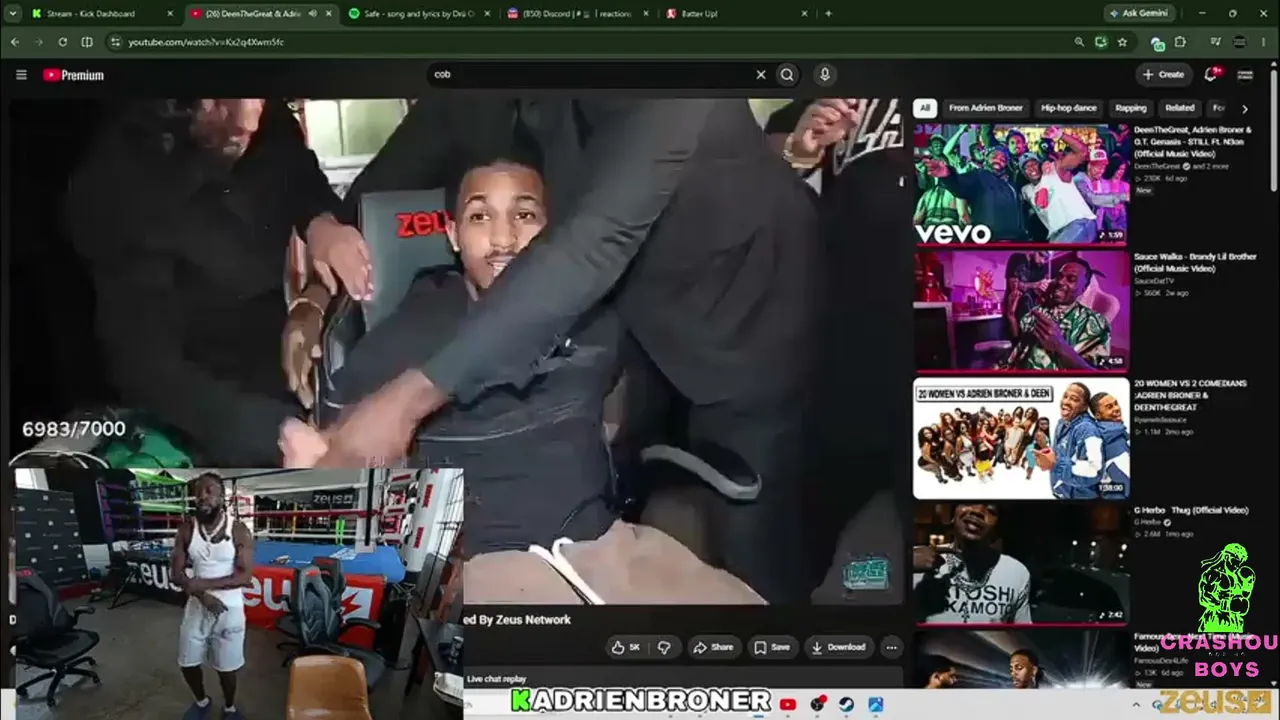
Task: Reload the page
Action: (62, 42)
